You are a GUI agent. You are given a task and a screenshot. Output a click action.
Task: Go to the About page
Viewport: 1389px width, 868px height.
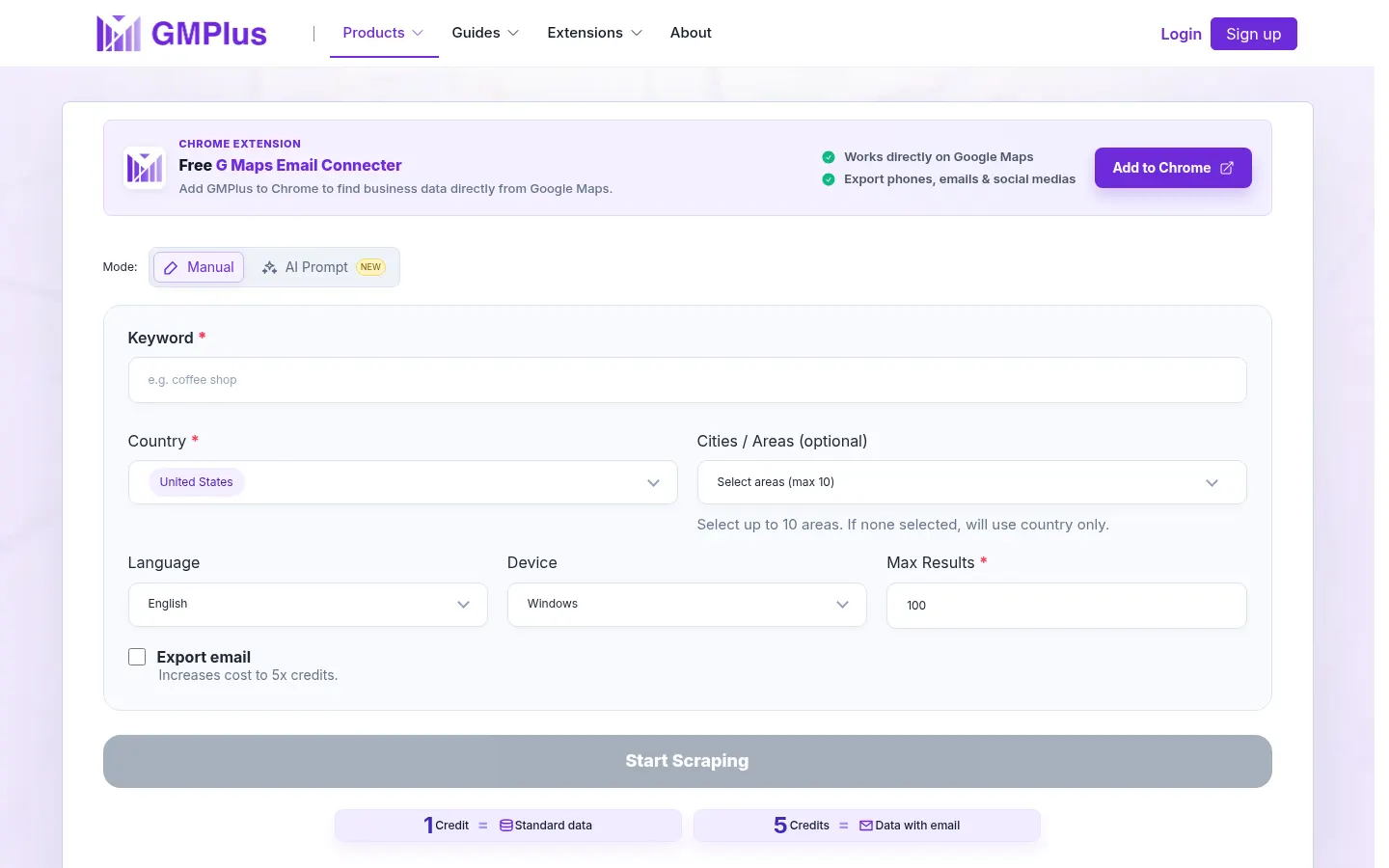tap(691, 33)
